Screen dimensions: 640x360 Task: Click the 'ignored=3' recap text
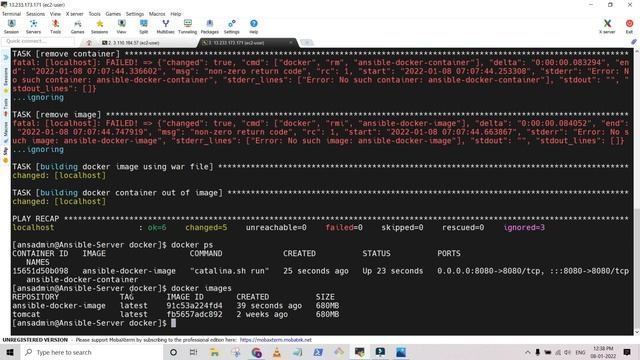524,227
